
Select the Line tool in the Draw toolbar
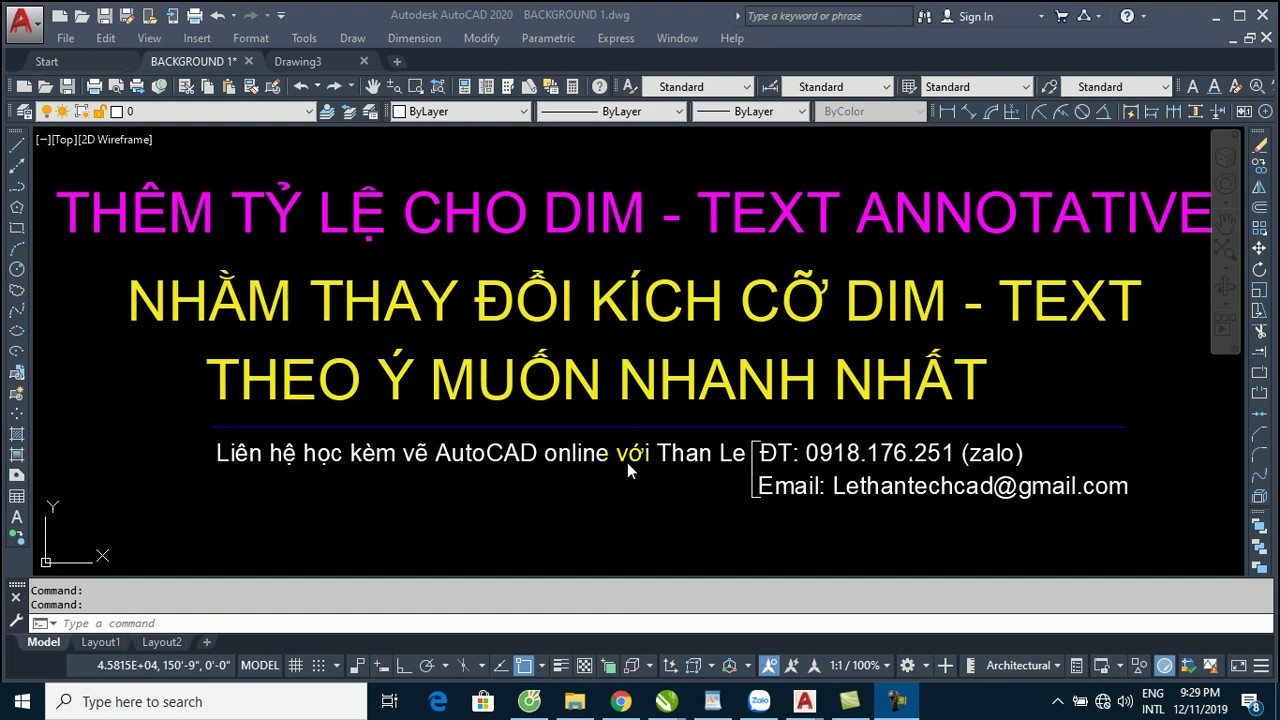(x=17, y=145)
